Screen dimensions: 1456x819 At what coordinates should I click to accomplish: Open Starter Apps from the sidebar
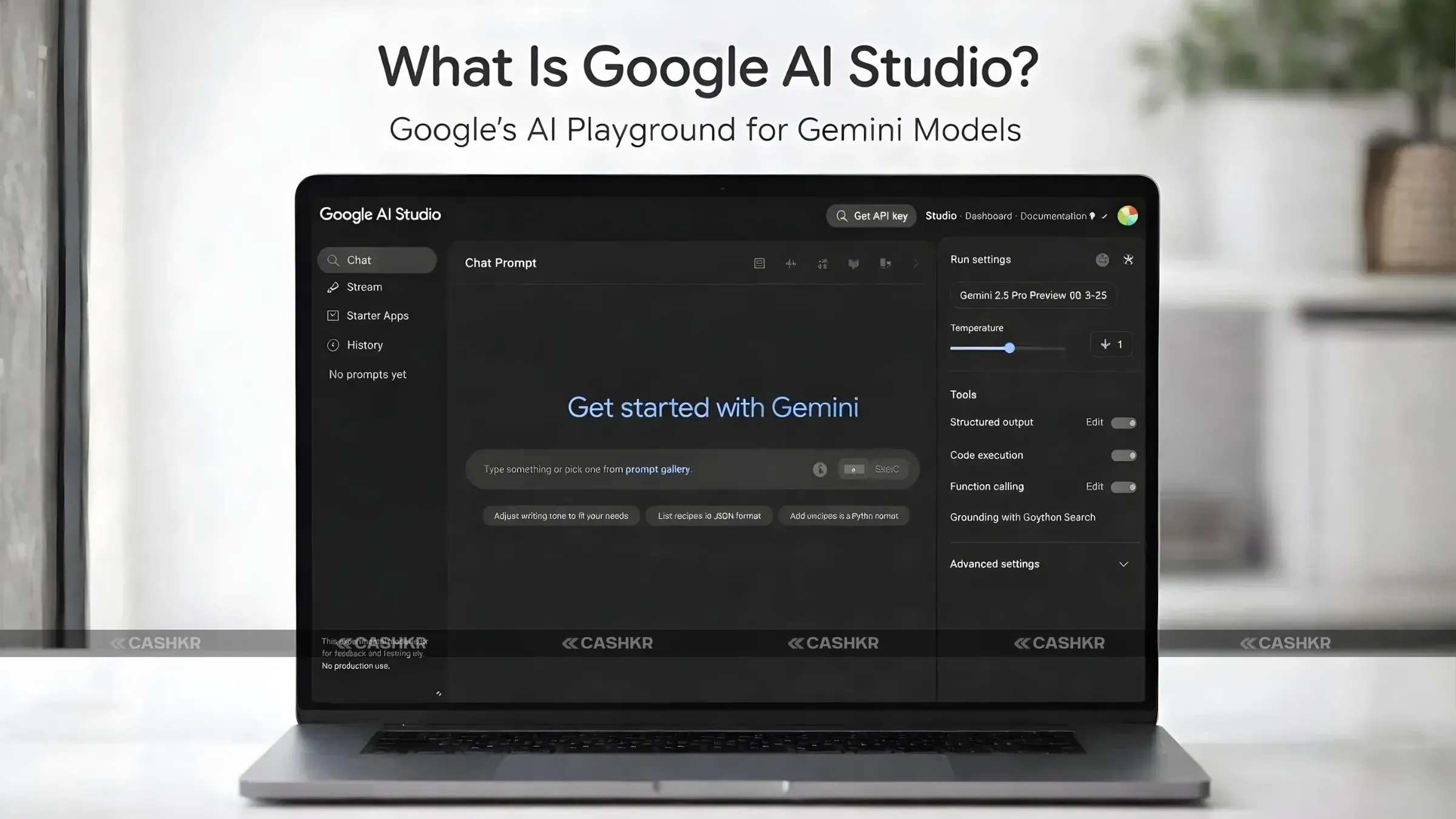pos(377,315)
